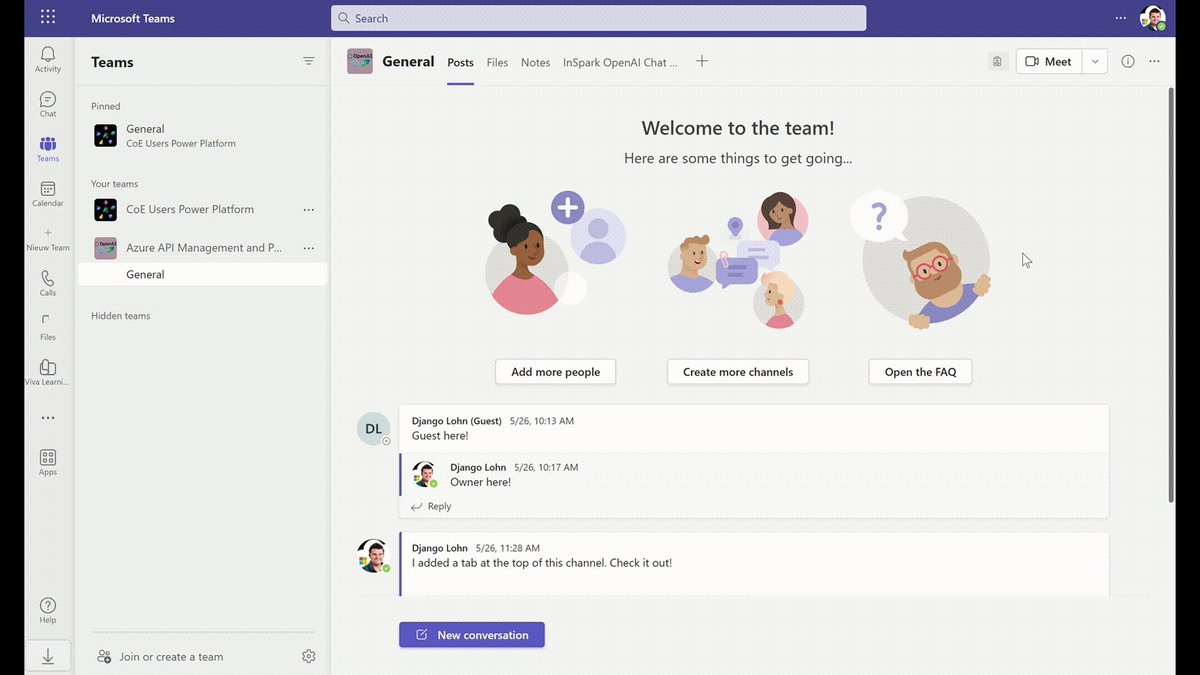Open the teams list filter icon

[x=308, y=62]
